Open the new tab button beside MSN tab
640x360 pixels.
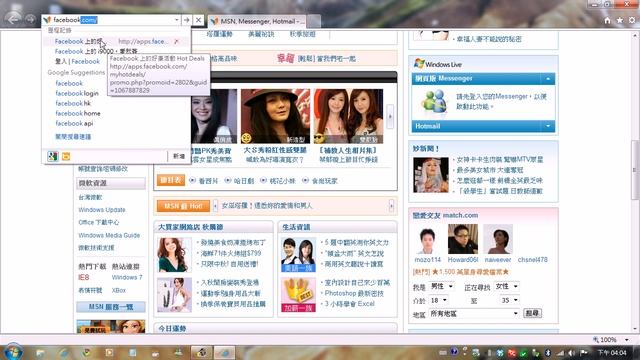coord(313,21)
